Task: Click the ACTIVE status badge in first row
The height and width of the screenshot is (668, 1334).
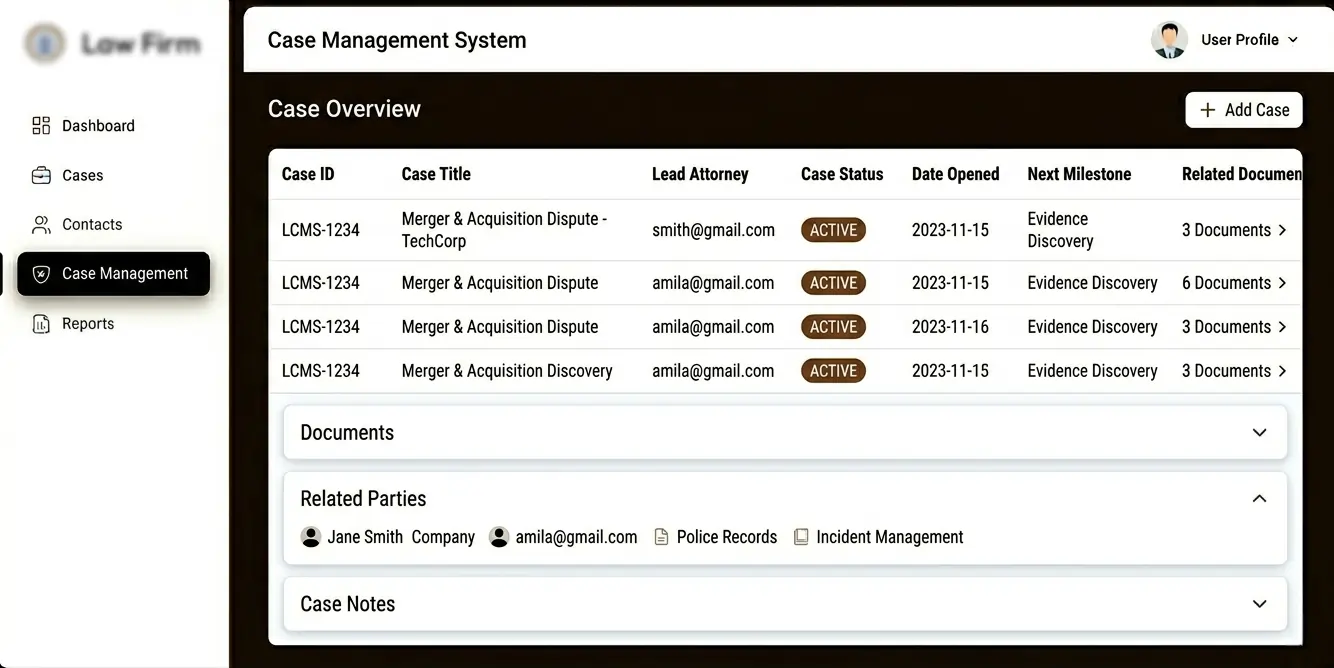Action: 833,230
